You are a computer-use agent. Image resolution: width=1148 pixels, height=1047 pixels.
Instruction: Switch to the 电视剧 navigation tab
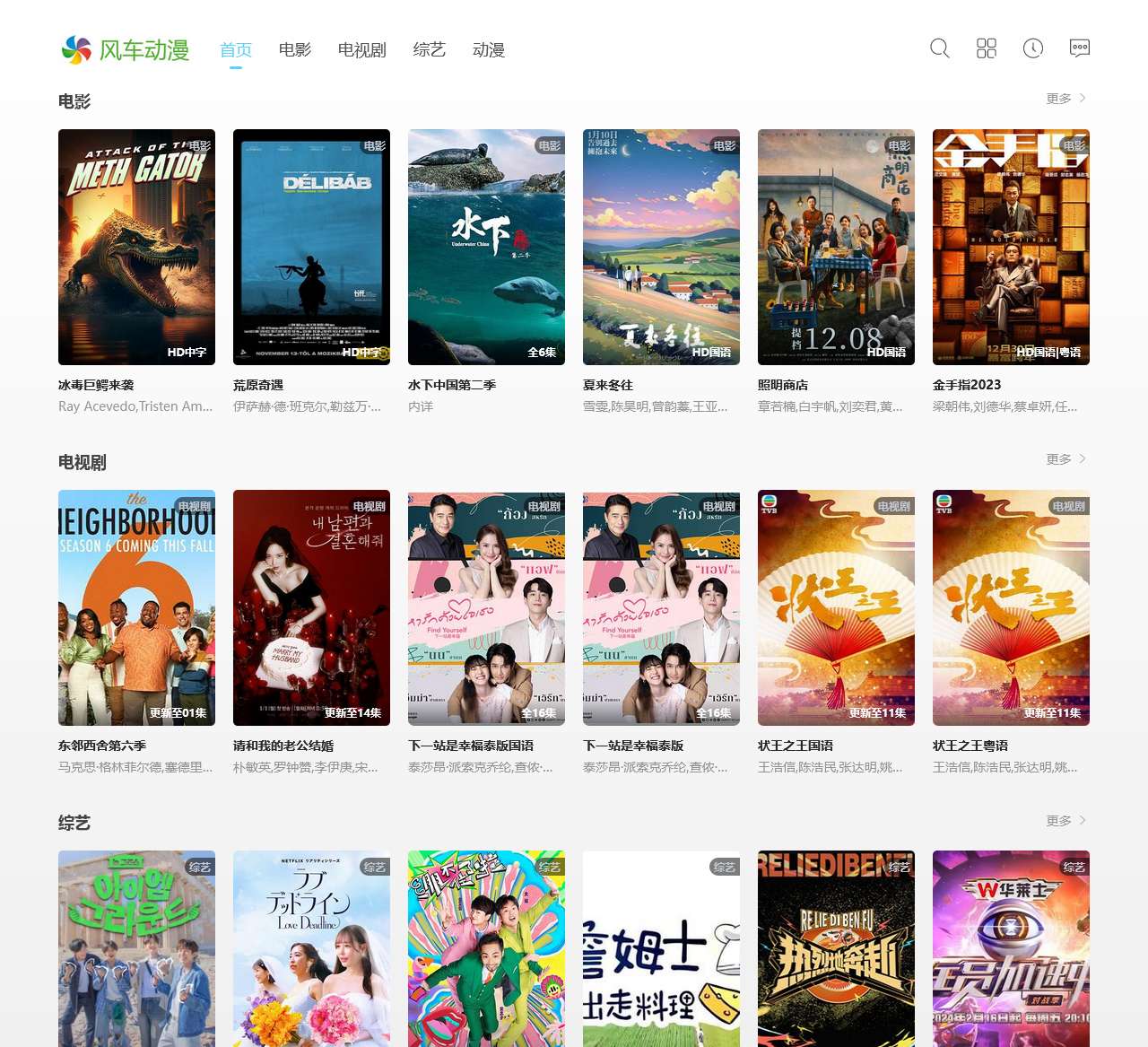(x=362, y=50)
